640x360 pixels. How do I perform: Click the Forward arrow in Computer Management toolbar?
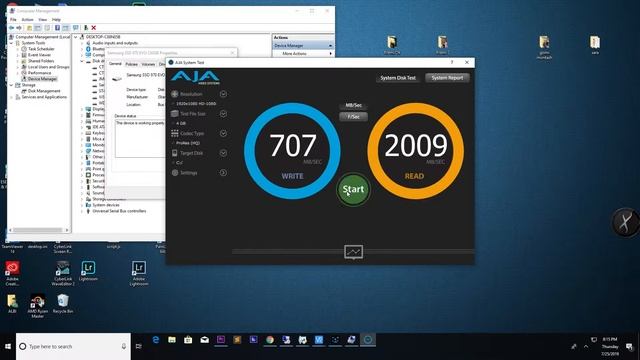[19, 28]
